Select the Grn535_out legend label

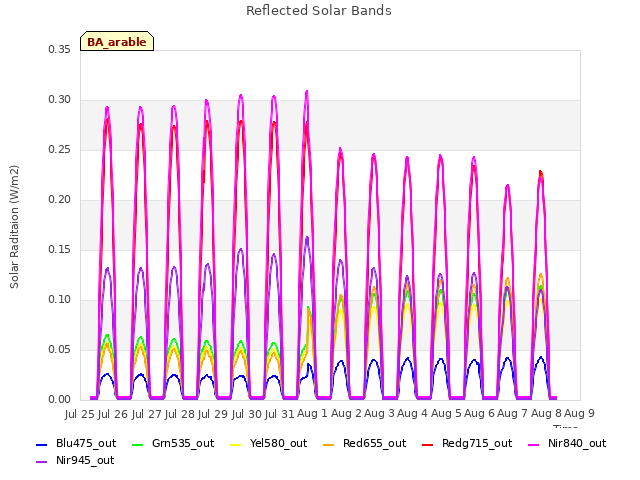tap(183, 443)
